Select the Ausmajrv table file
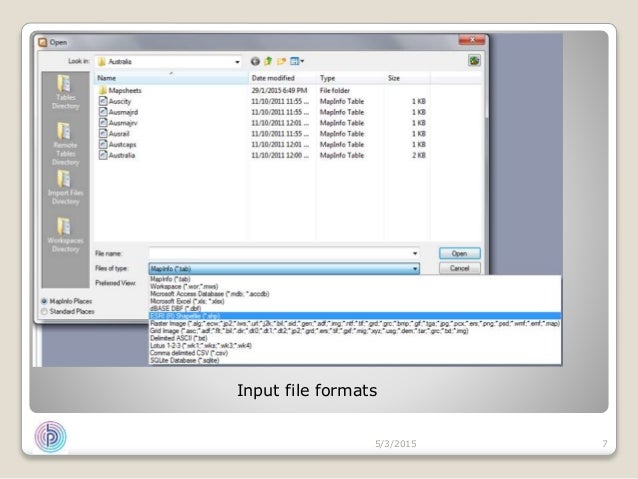The image size is (638, 479). tap(118, 123)
